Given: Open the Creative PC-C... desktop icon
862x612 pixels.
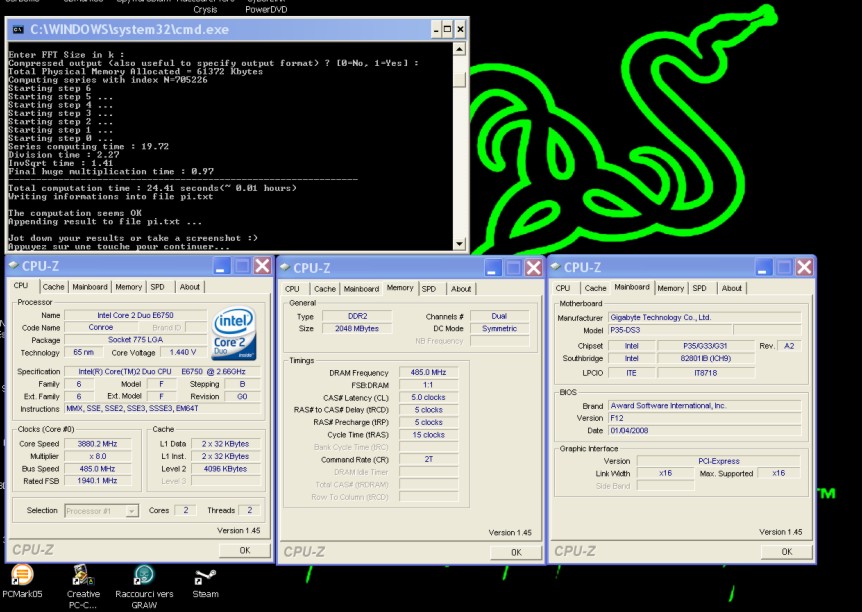Looking at the screenshot, I should pos(83,587).
